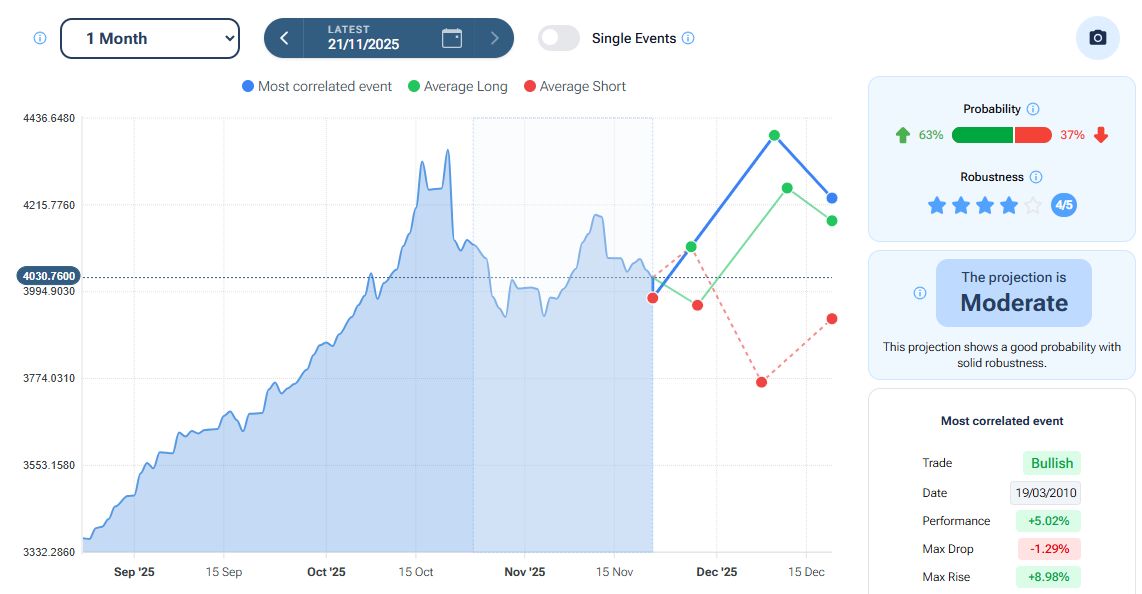The height and width of the screenshot is (594, 1142).
Task: Click the Probability info icon
Action: point(1033,109)
